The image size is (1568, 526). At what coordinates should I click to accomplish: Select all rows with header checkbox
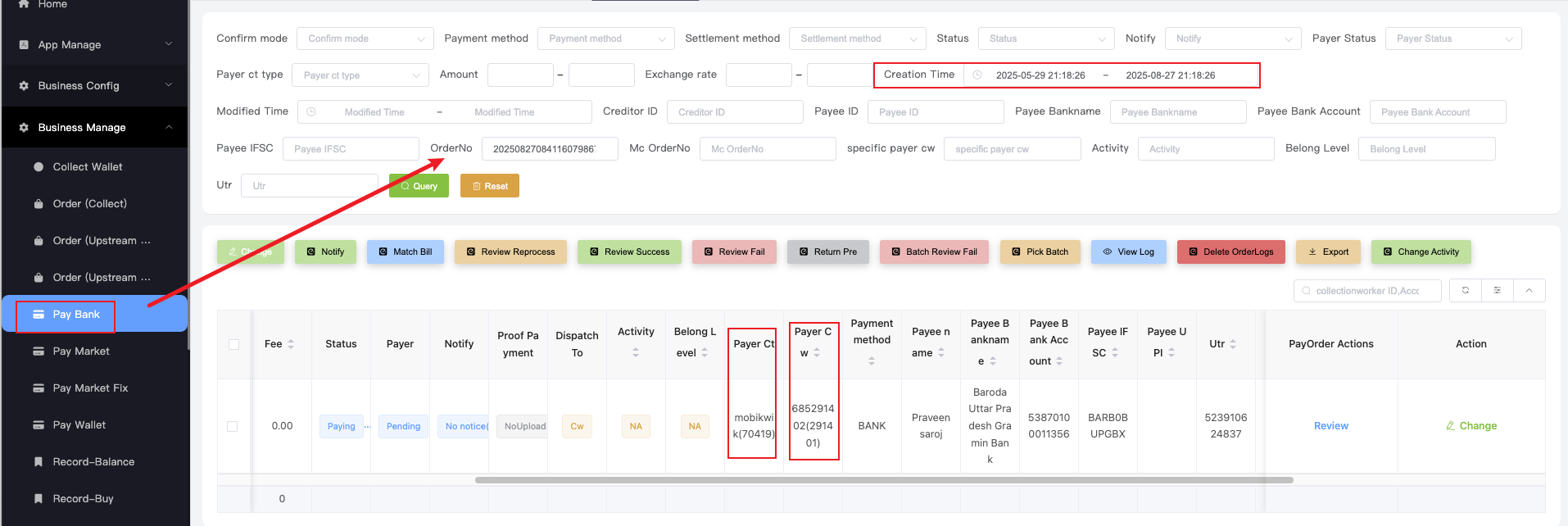234,344
